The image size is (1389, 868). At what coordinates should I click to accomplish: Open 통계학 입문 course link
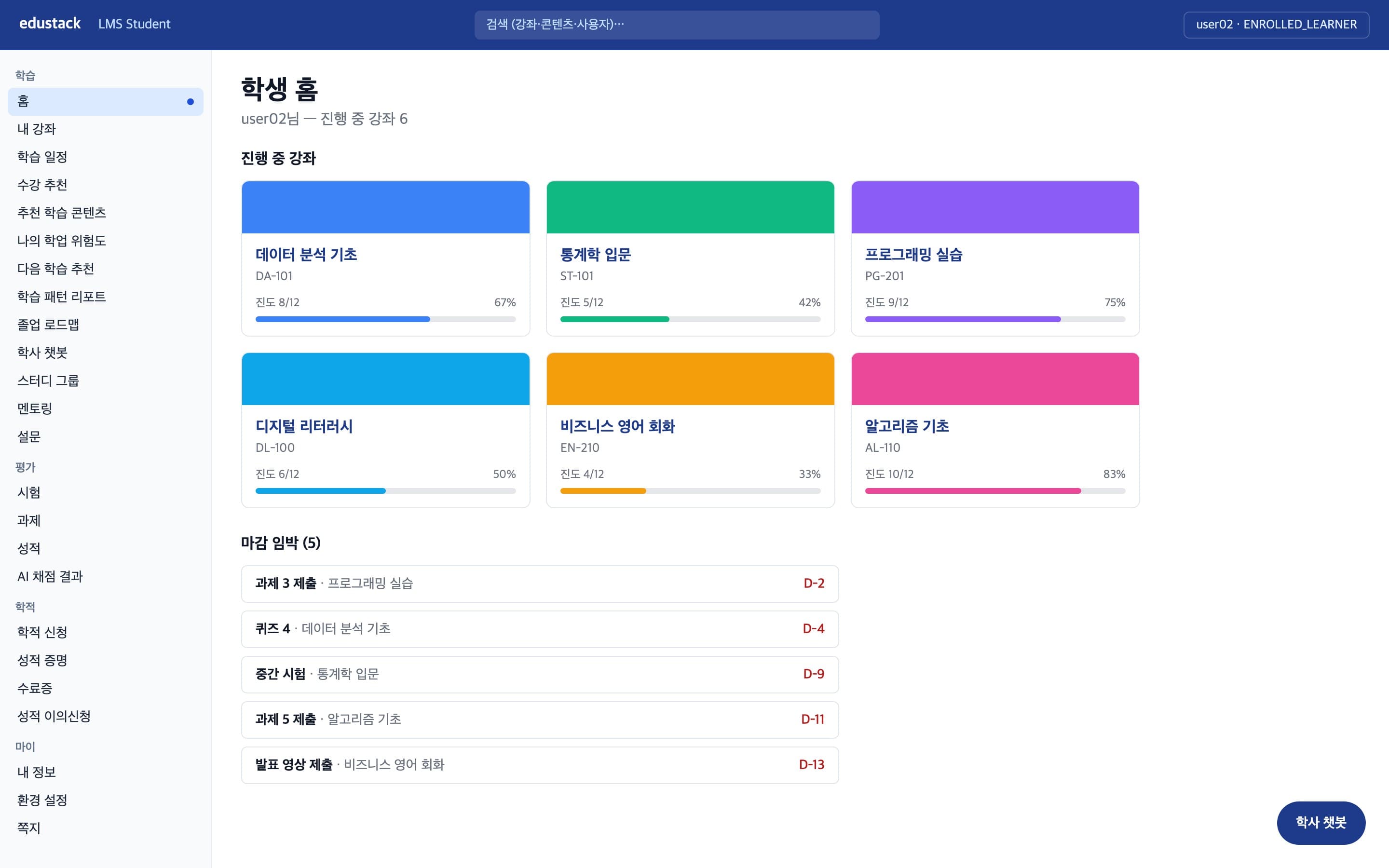(596, 254)
